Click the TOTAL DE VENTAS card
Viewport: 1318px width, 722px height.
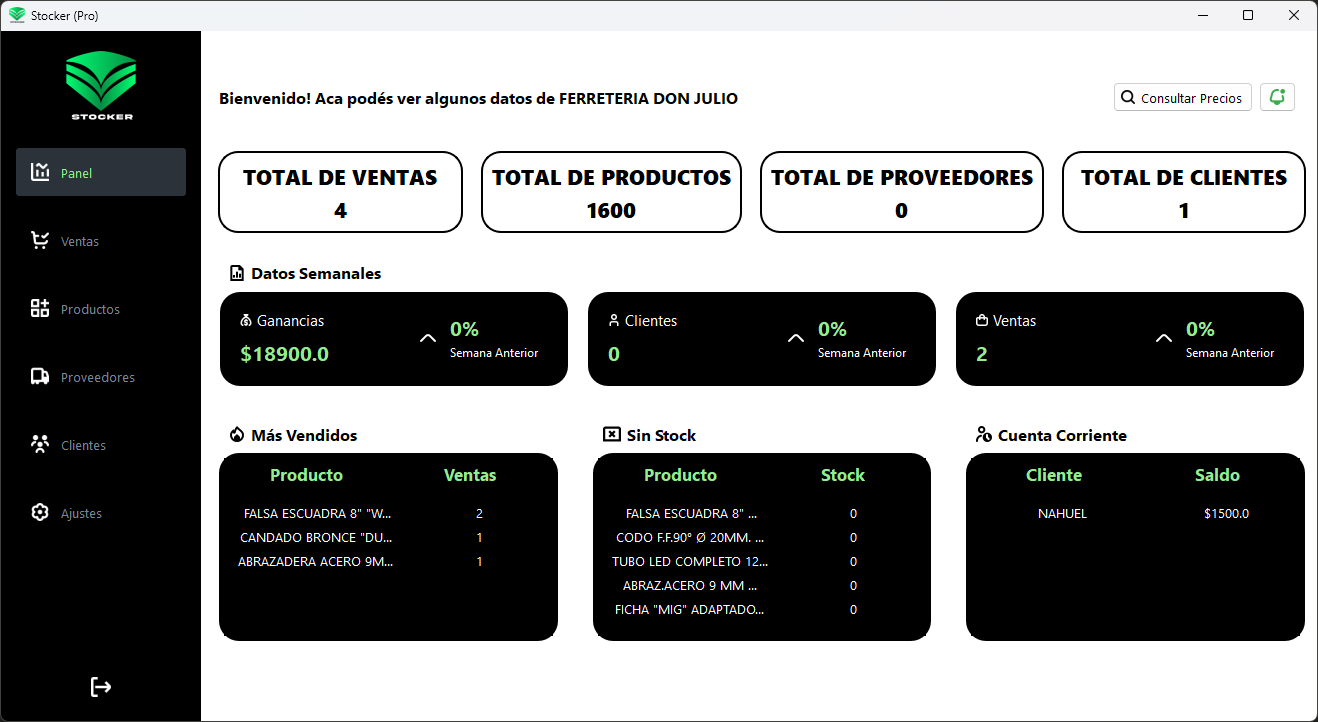(340, 191)
